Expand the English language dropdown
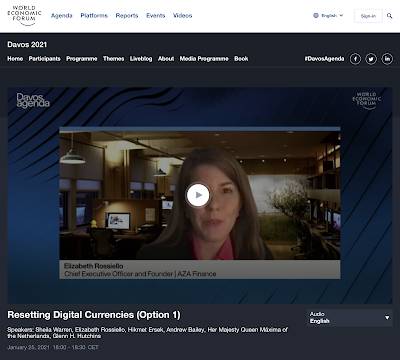This screenshot has height=360, width=400. click(332, 15)
